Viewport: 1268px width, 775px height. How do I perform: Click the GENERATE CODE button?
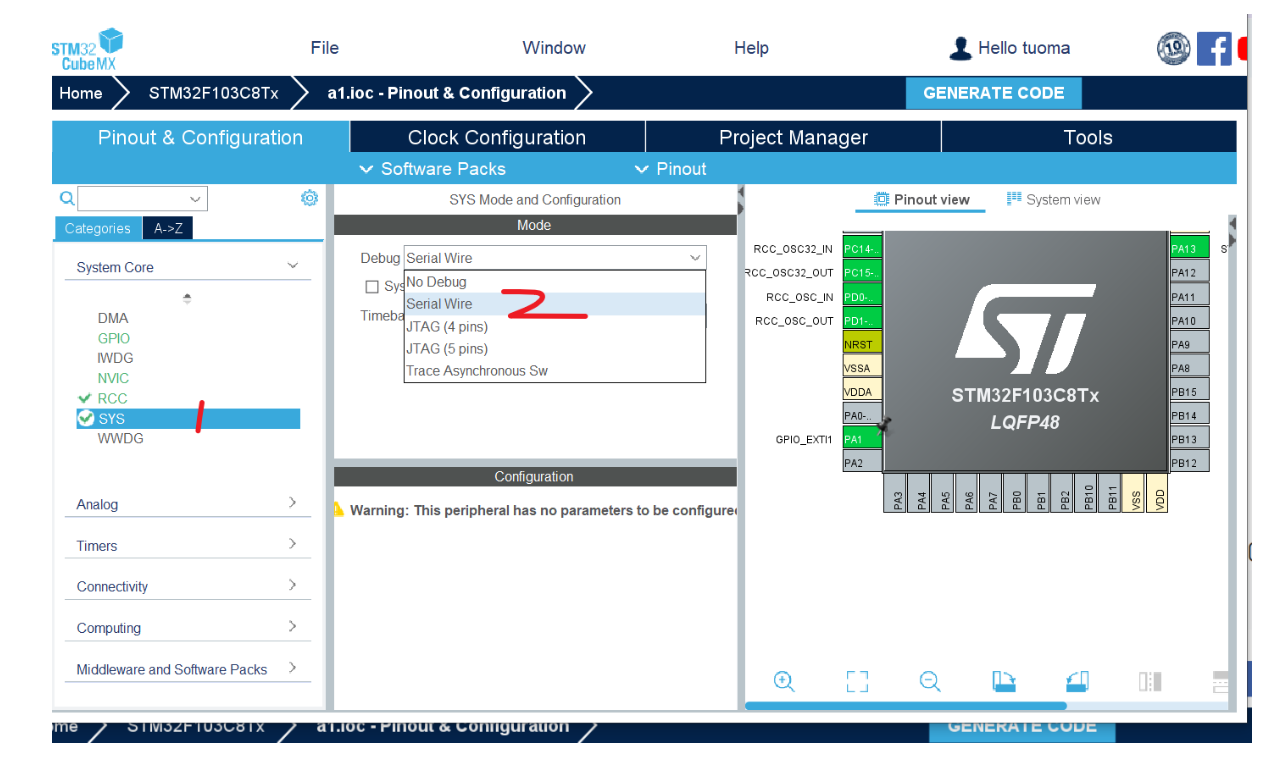(993, 93)
